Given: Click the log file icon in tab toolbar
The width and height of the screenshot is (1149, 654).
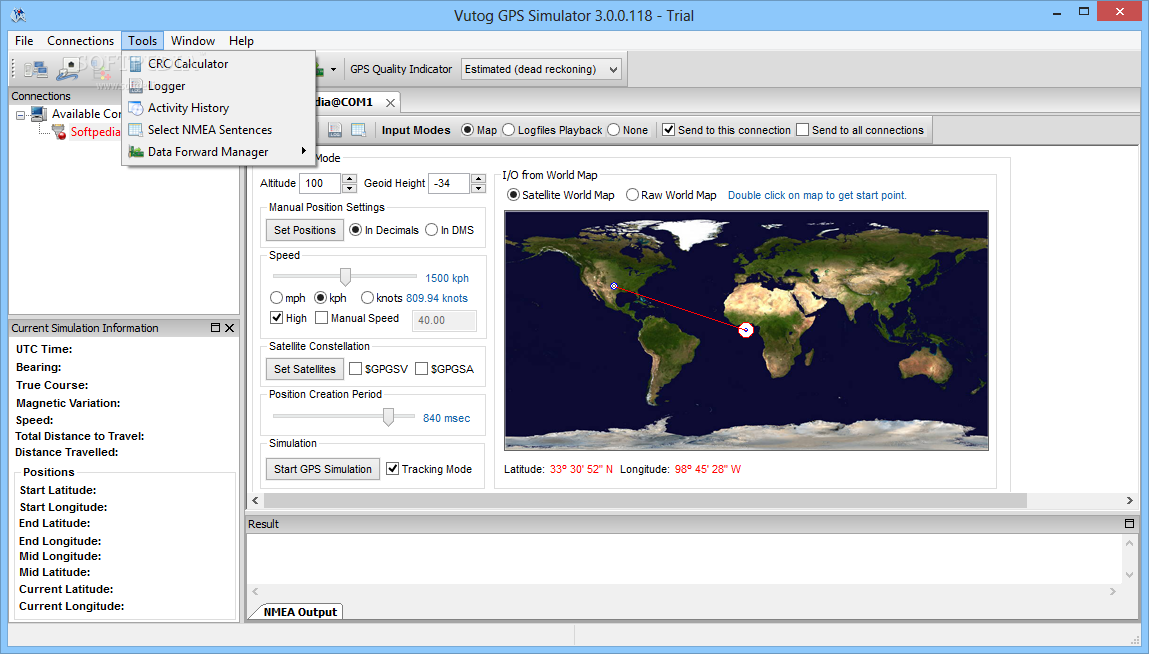Looking at the screenshot, I should (335, 130).
